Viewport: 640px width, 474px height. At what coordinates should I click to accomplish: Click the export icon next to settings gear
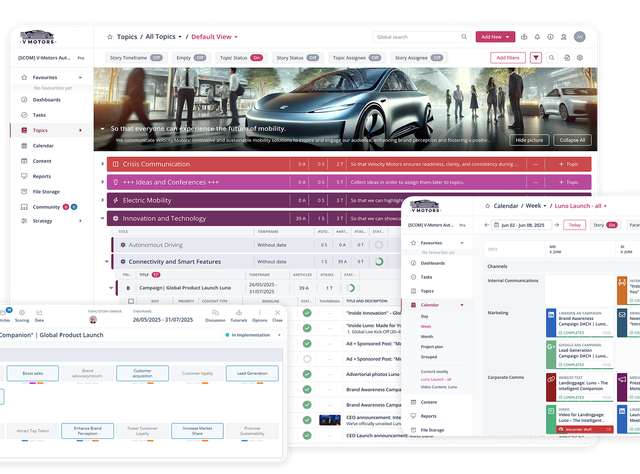click(x=567, y=58)
